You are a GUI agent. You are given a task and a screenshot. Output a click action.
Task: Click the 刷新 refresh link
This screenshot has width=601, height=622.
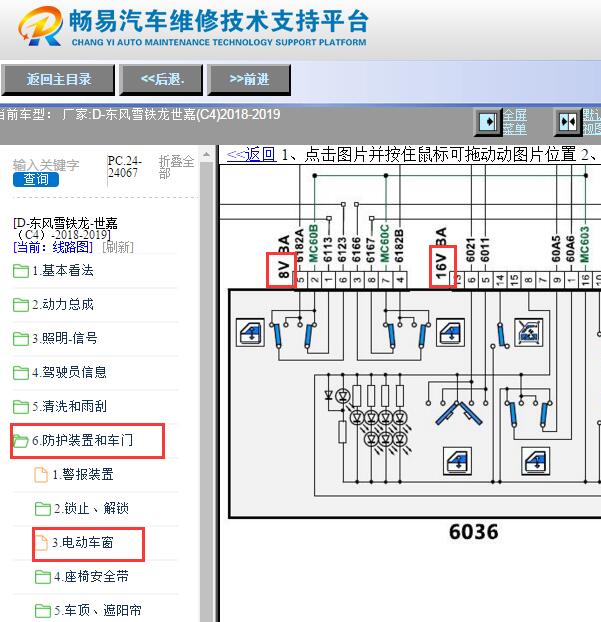[x=118, y=248]
